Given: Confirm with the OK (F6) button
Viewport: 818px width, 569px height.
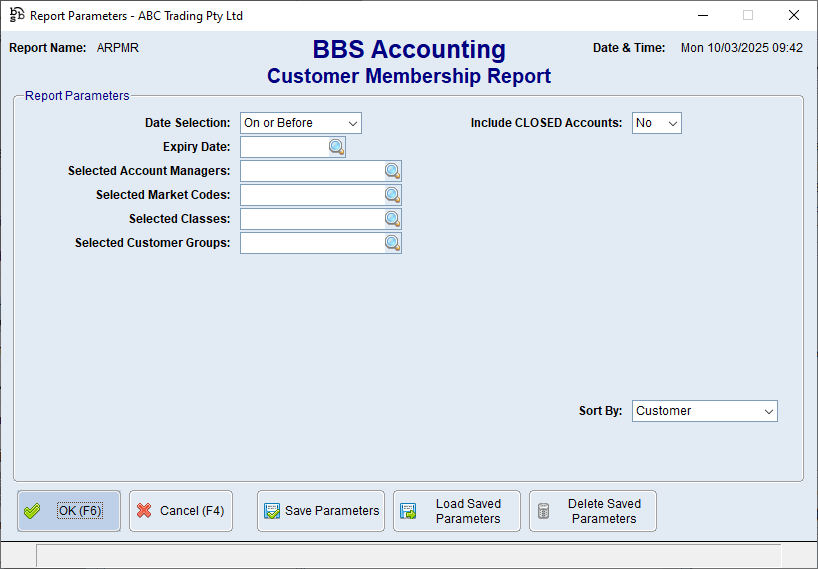Looking at the screenshot, I should click(69, 511).
